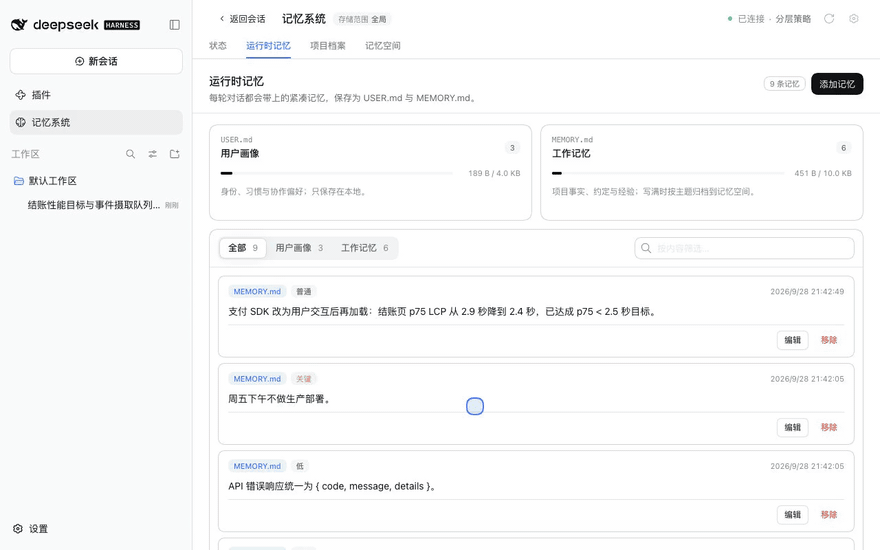This screenshot has width=880, height=550.
Task: Click the DeepSeek whale logo
Action: tap(19, 25)
